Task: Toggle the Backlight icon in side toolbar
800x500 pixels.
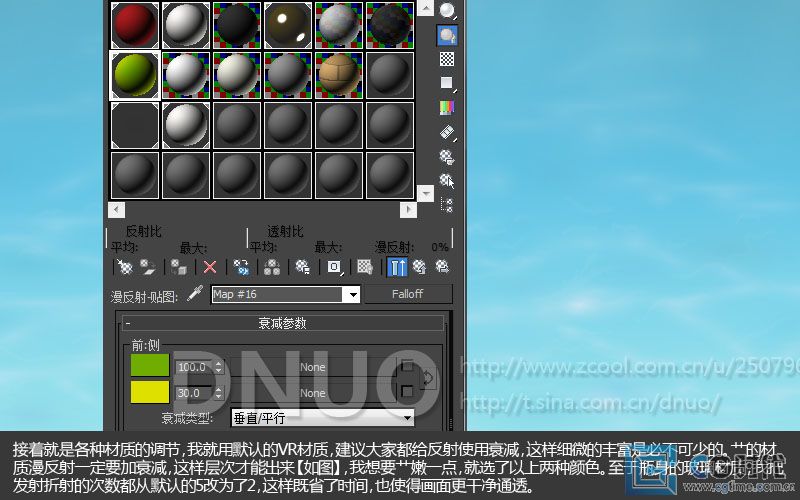Action: click(447, 35)
